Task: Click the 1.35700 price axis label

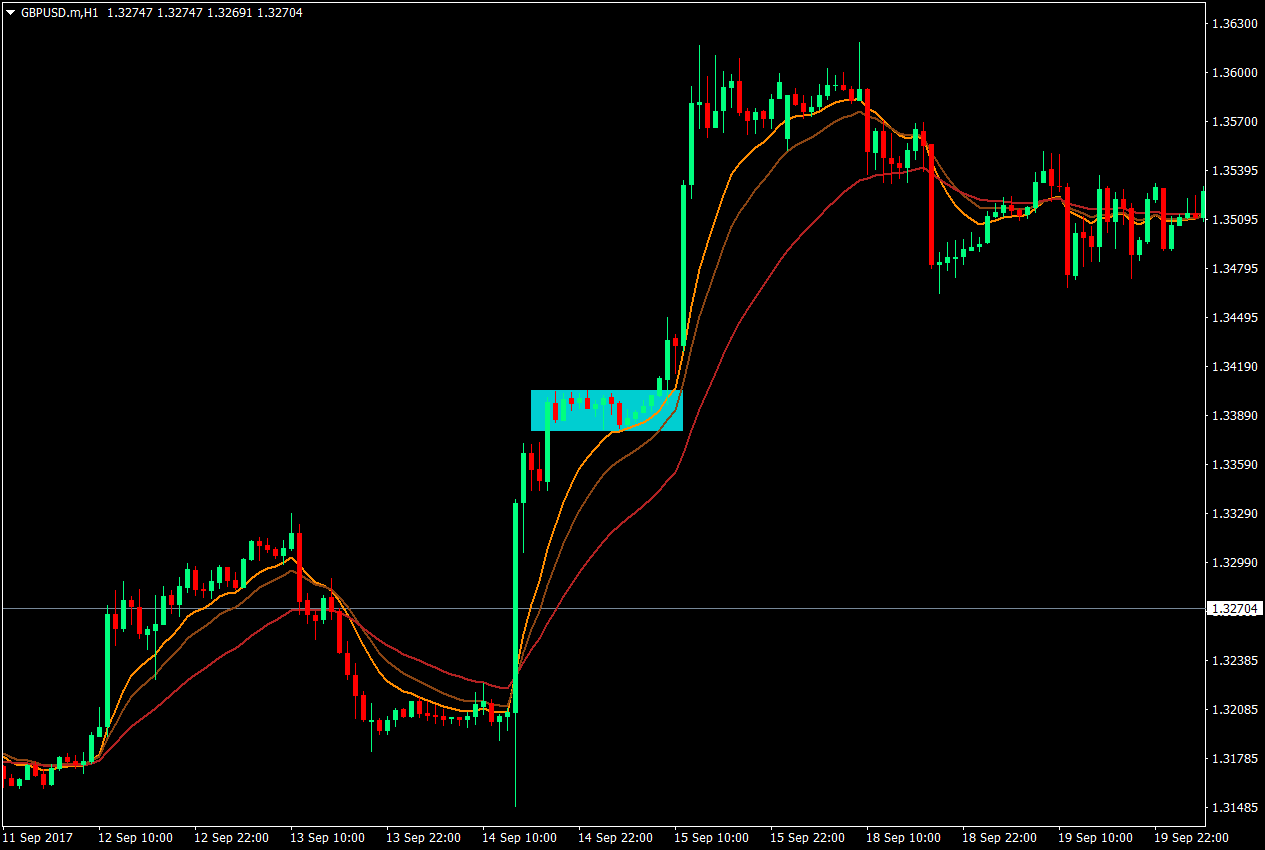Action: coord(1233,122)
